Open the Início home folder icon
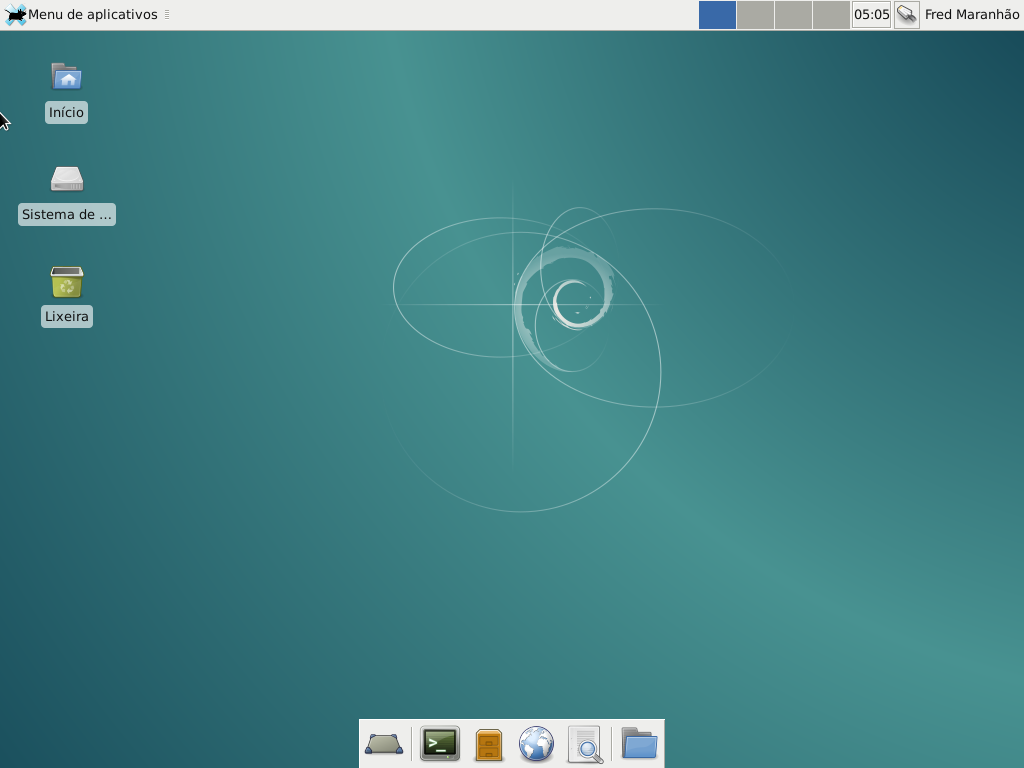 (66, 76)
